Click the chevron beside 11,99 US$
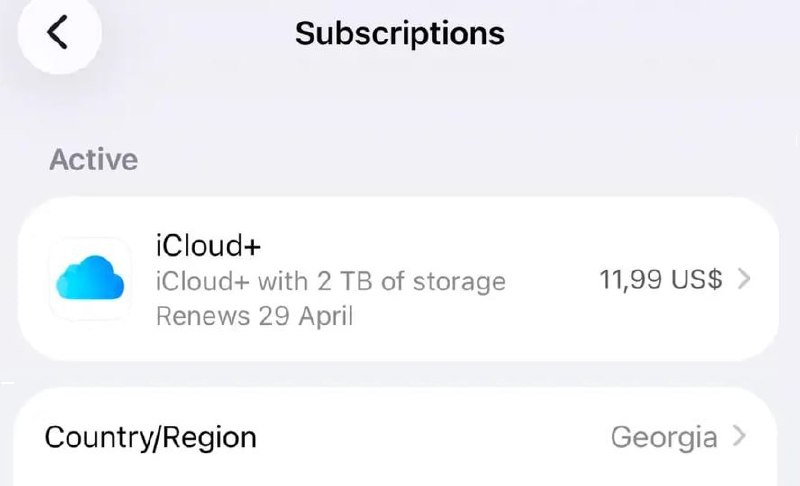Screen dimensions: 800x486 point(743,280)
